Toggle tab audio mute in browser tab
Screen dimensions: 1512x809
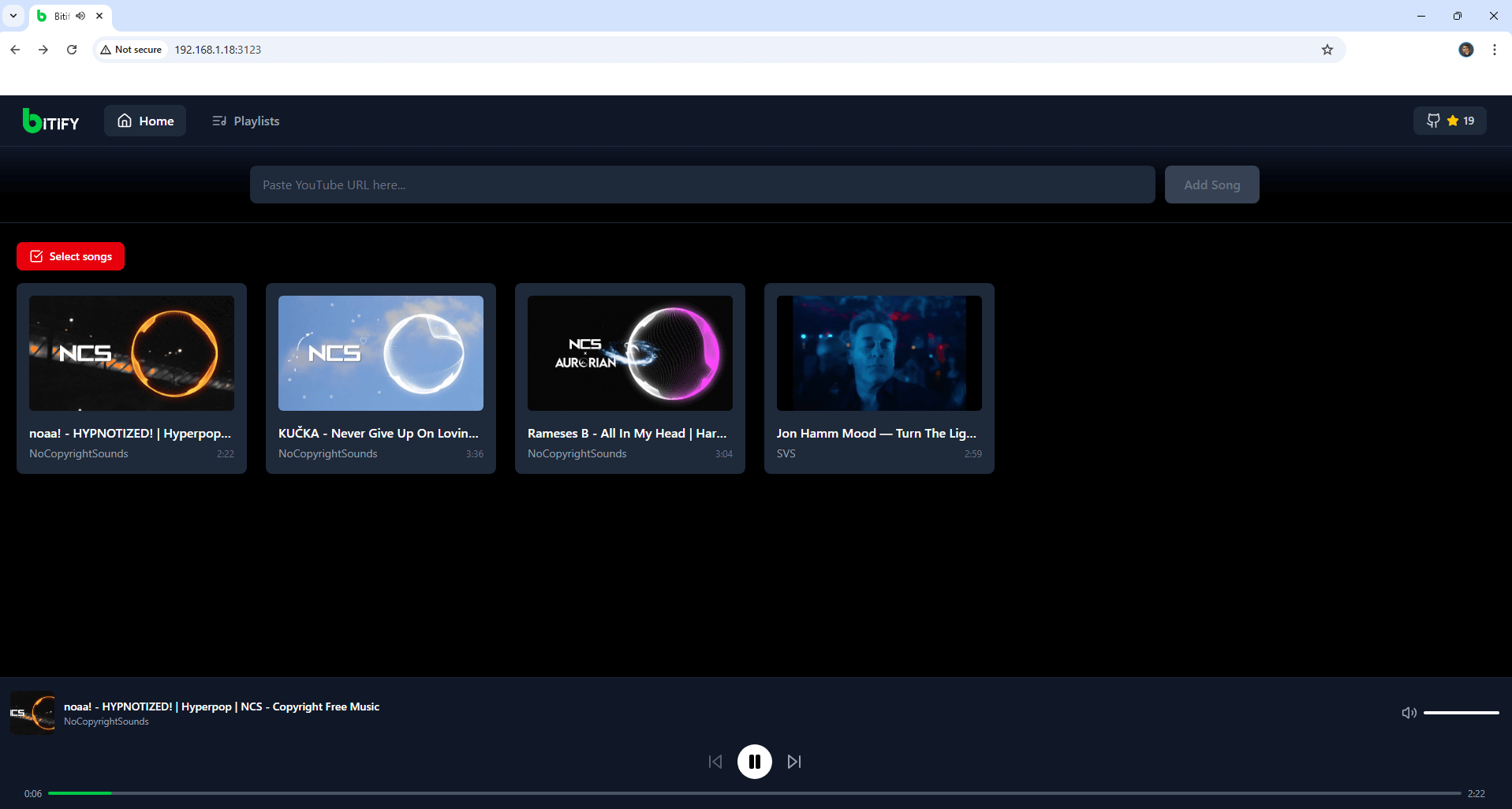coord(80,15)
